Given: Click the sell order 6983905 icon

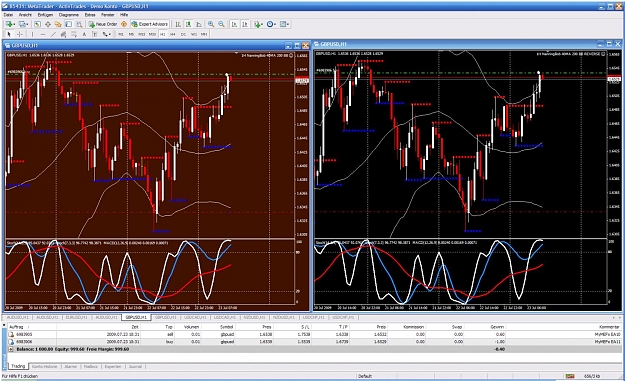Looking at the screenshot, I should 11,334.
